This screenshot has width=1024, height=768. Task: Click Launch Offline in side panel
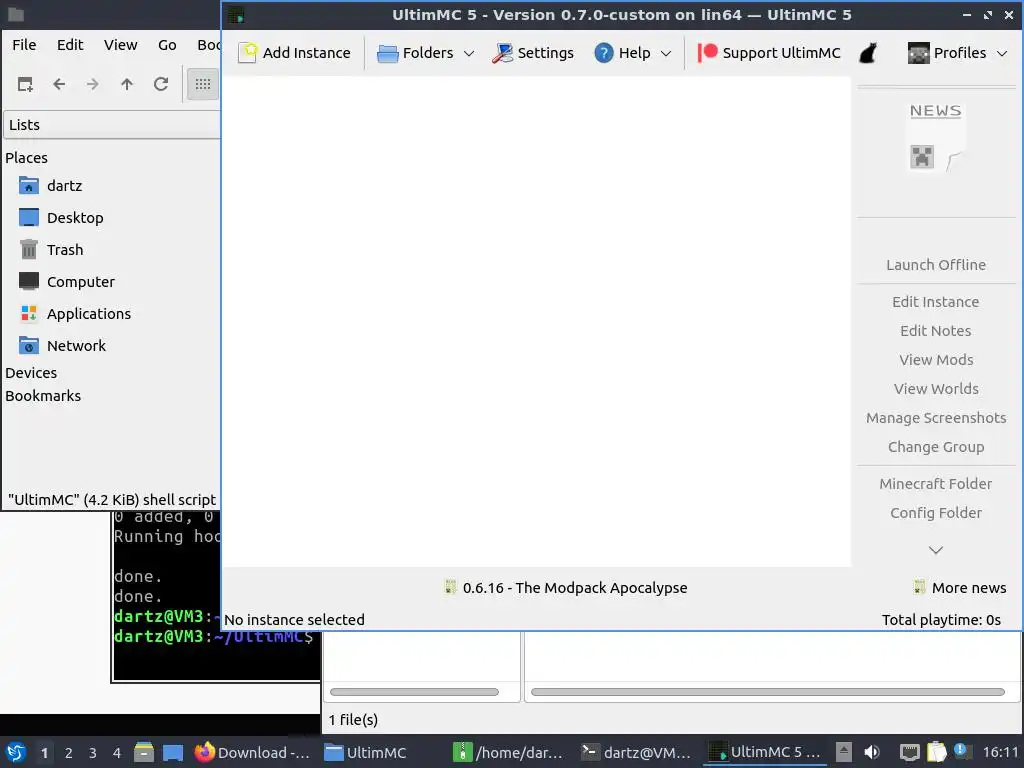point(936,264)
